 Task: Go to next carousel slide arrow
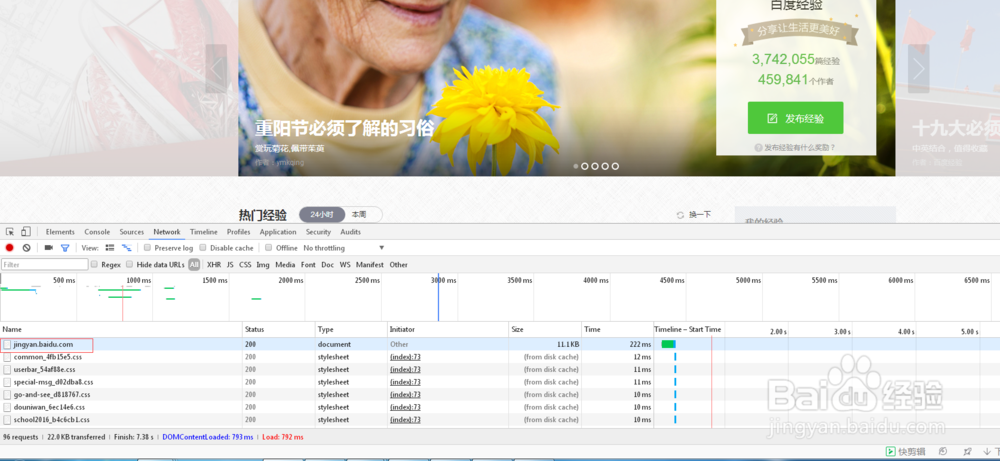click(918, 69)
